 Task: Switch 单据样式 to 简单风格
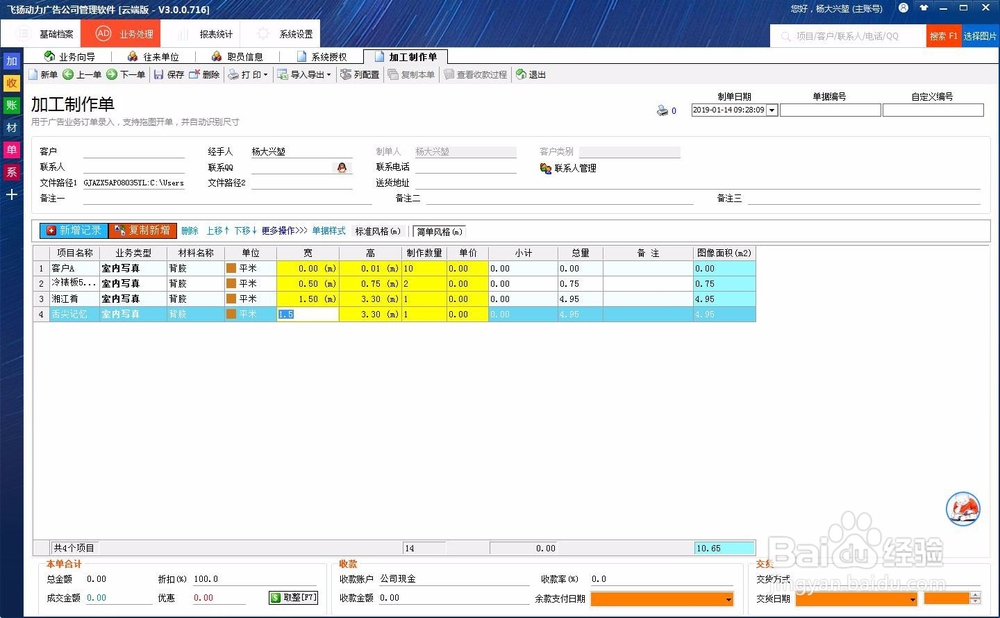[441, 230]
